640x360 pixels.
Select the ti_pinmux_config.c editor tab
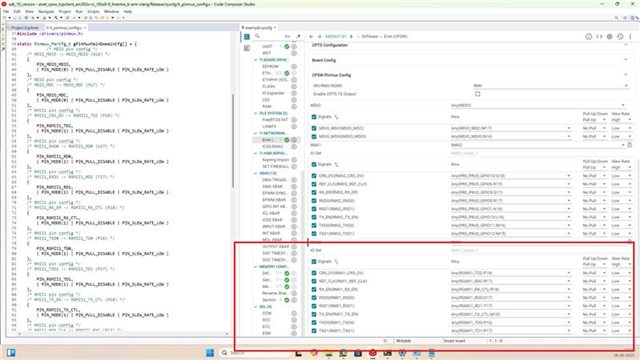click(x=65, y=28)
